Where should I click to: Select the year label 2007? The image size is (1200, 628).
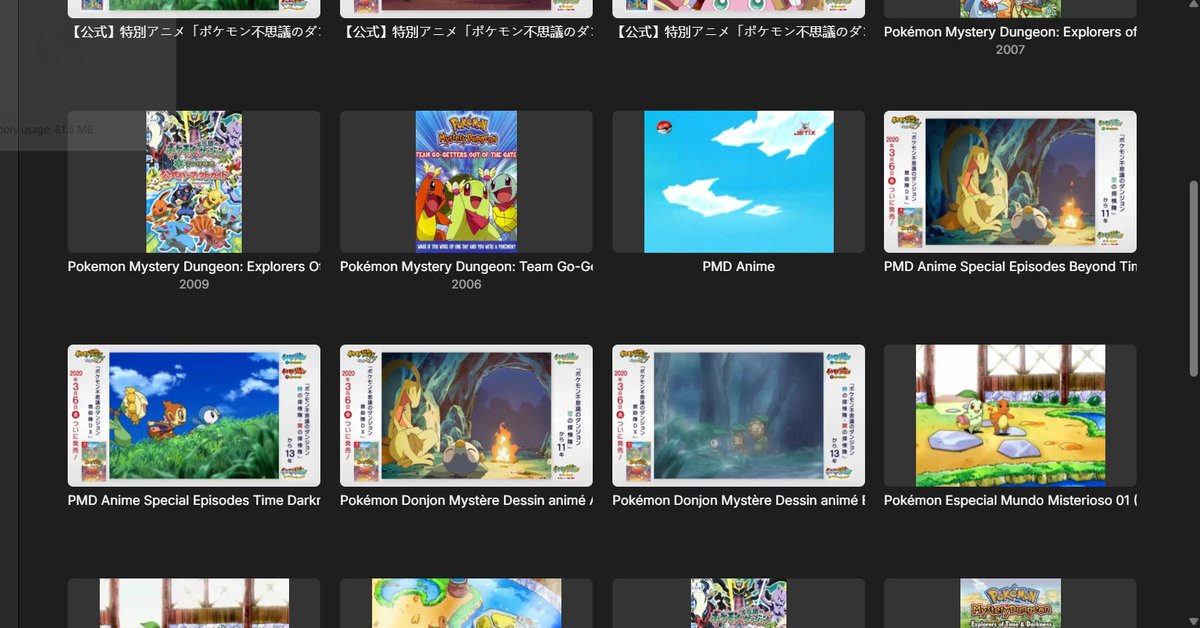[x=1010, y=50]
